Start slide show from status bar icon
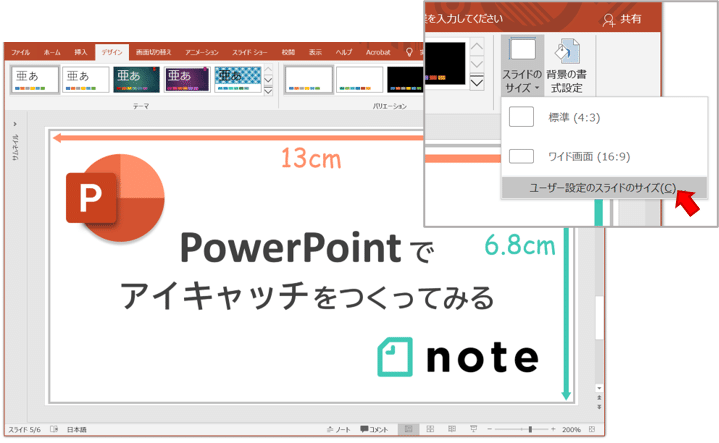The width and height of the screenshot is (719, 443). pyautogui.click(x=473, y=429)
